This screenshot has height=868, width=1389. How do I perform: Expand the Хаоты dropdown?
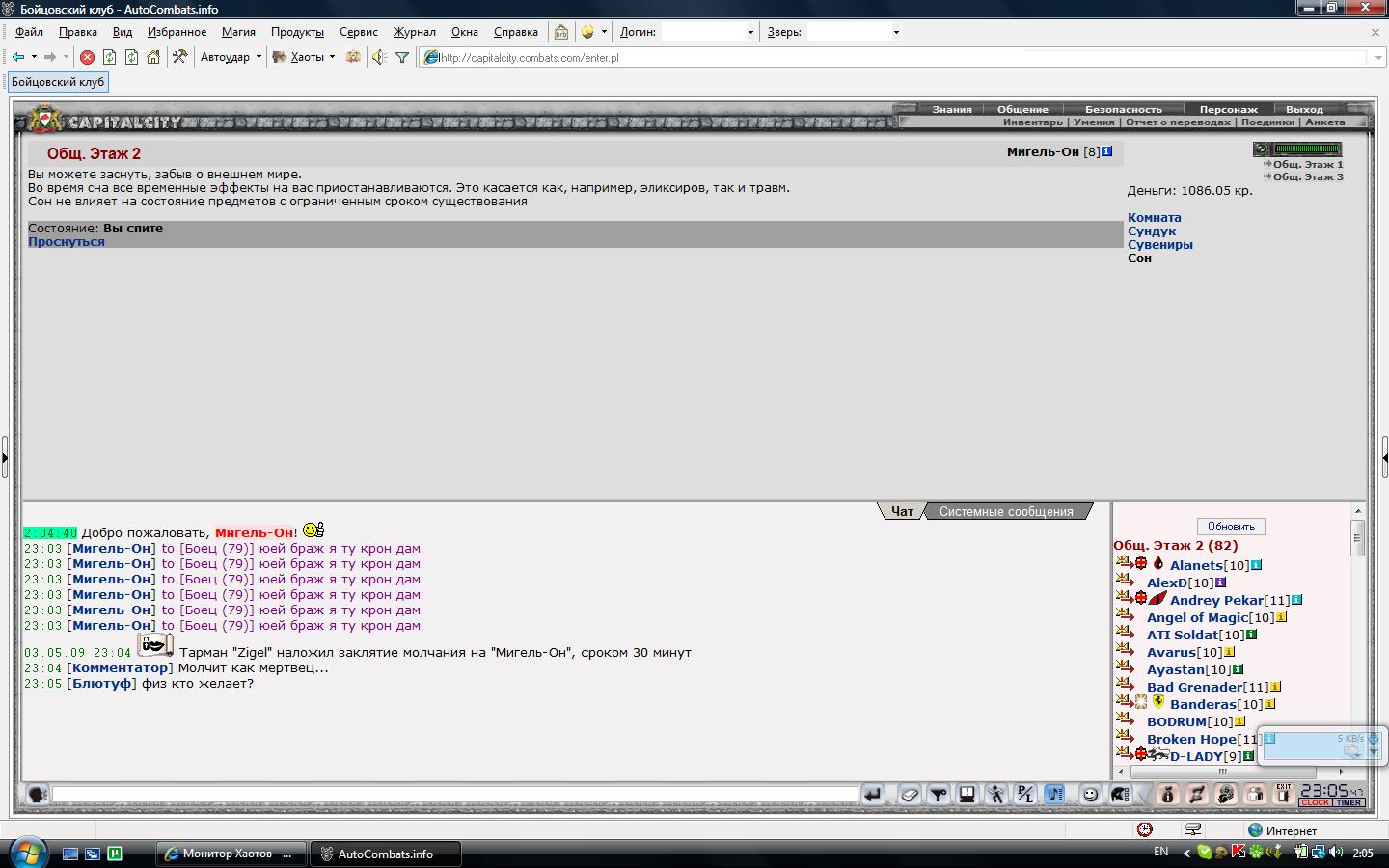point(332,57)
